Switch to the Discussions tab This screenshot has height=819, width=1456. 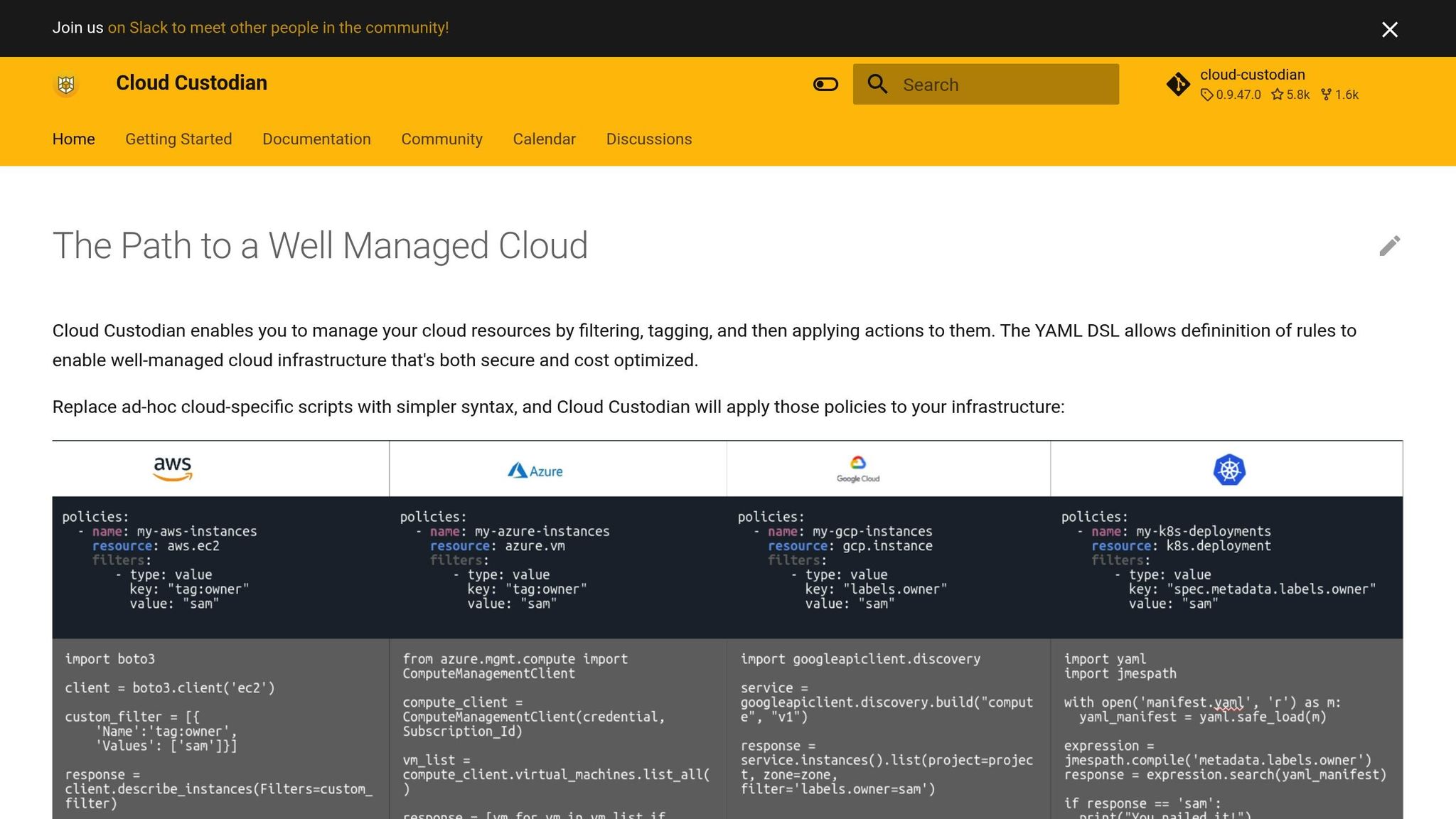click(648, 139)
